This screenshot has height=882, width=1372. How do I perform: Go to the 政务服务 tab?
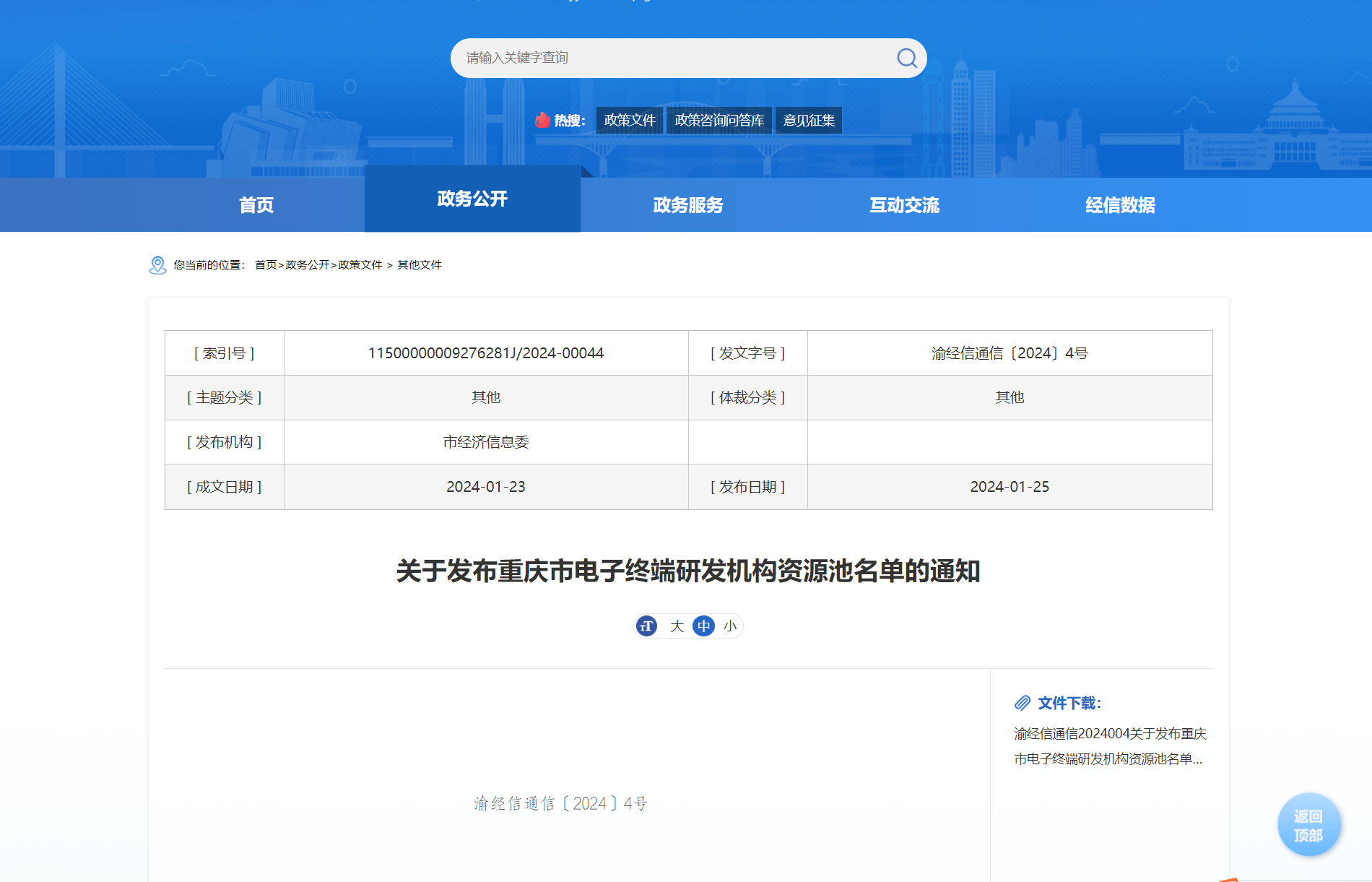(x=688, y=205)
